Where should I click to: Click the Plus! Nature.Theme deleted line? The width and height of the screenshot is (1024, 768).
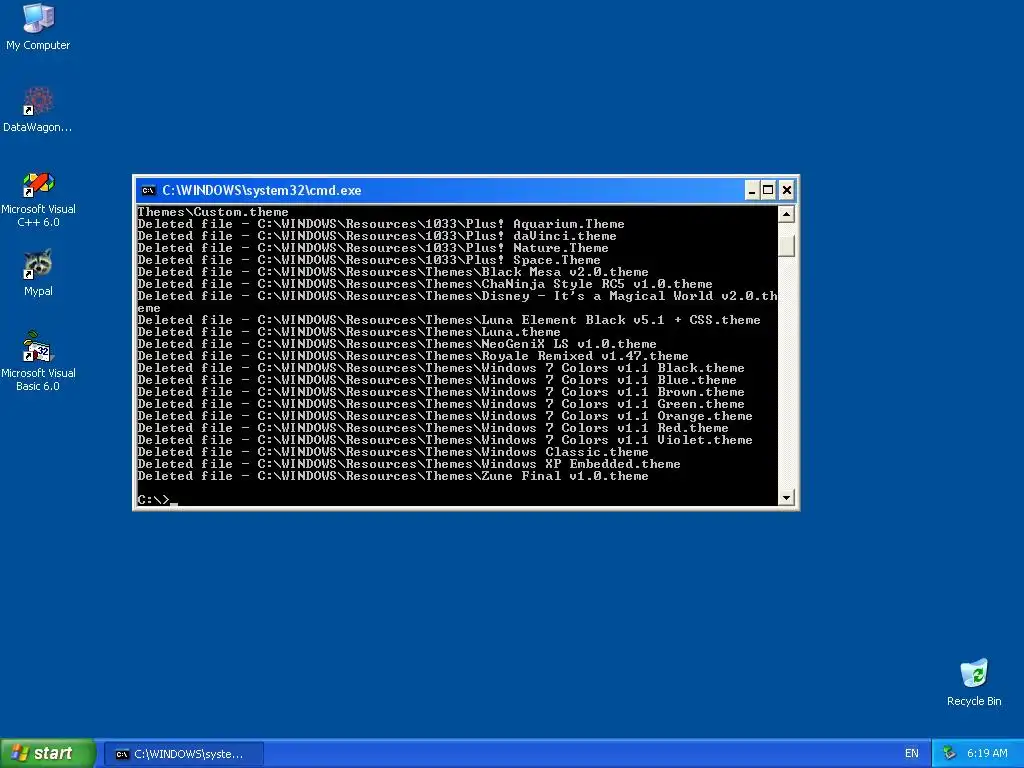tap(373, 248)
